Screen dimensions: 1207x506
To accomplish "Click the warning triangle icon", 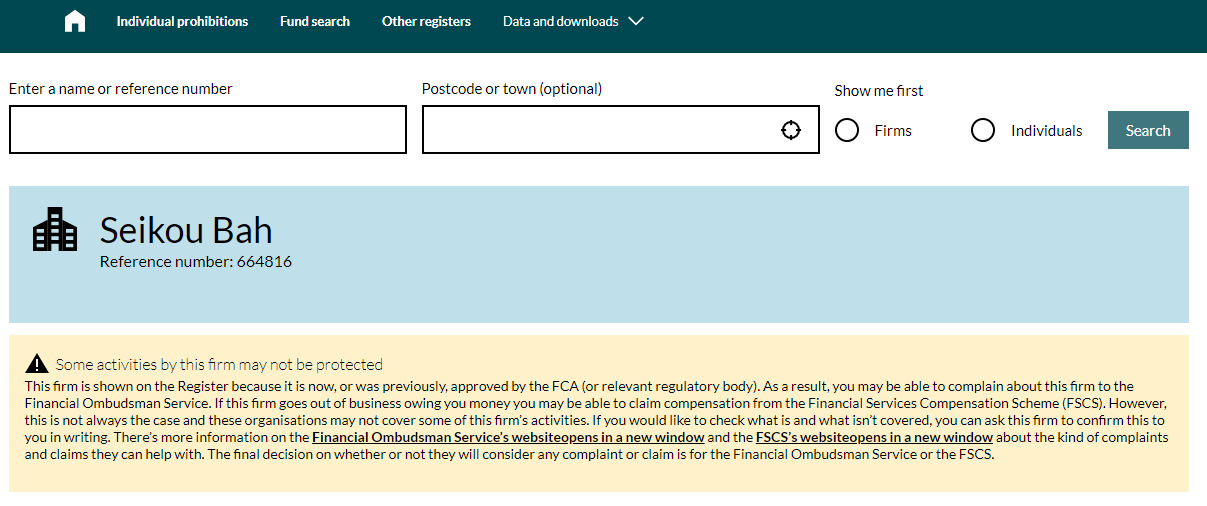I will (37, 364).
